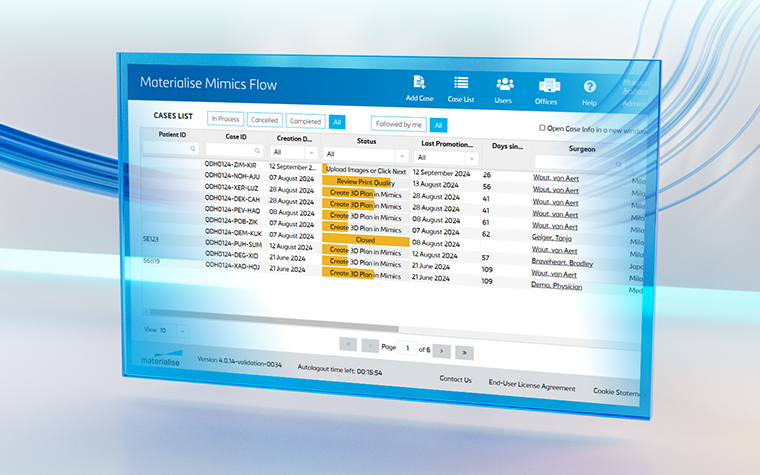Click the materialise logo in footer
This screenshot has width=760, height=475.
pyautogui.click(x=160, y=356)
